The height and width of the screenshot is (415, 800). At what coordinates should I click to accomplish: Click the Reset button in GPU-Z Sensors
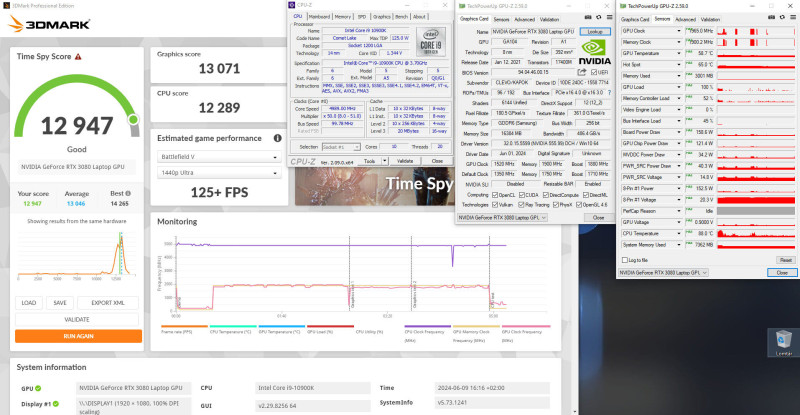tap(786, 260)
